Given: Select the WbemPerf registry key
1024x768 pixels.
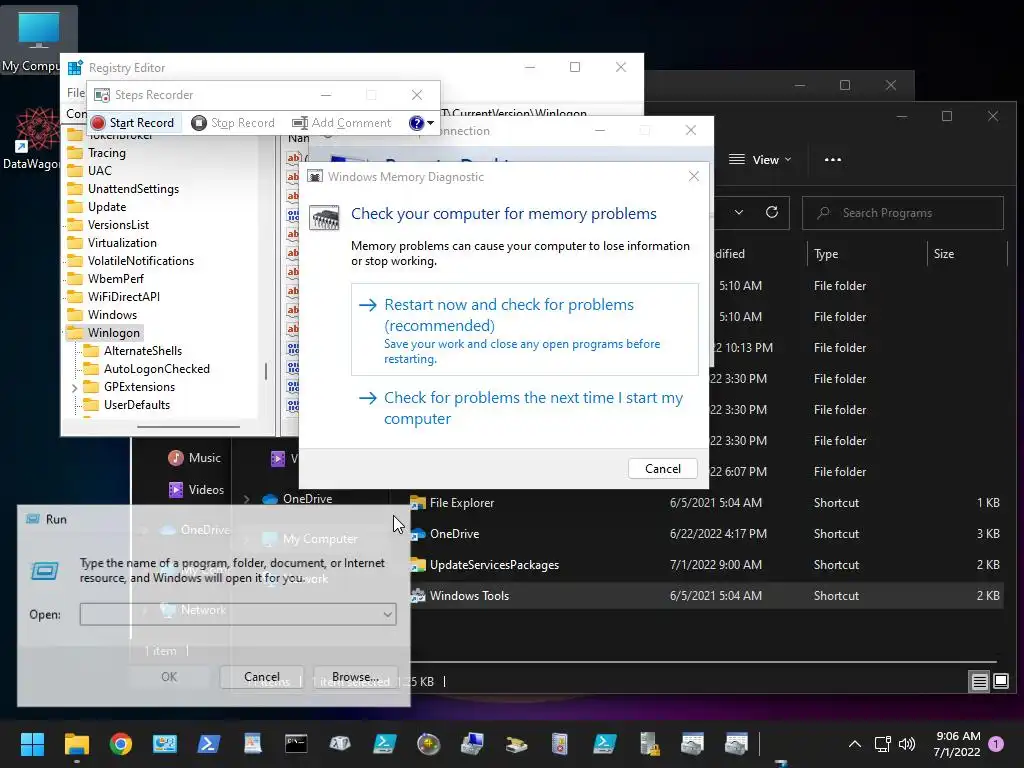Looking at the screenshot, I should click(x=116, y=279).
